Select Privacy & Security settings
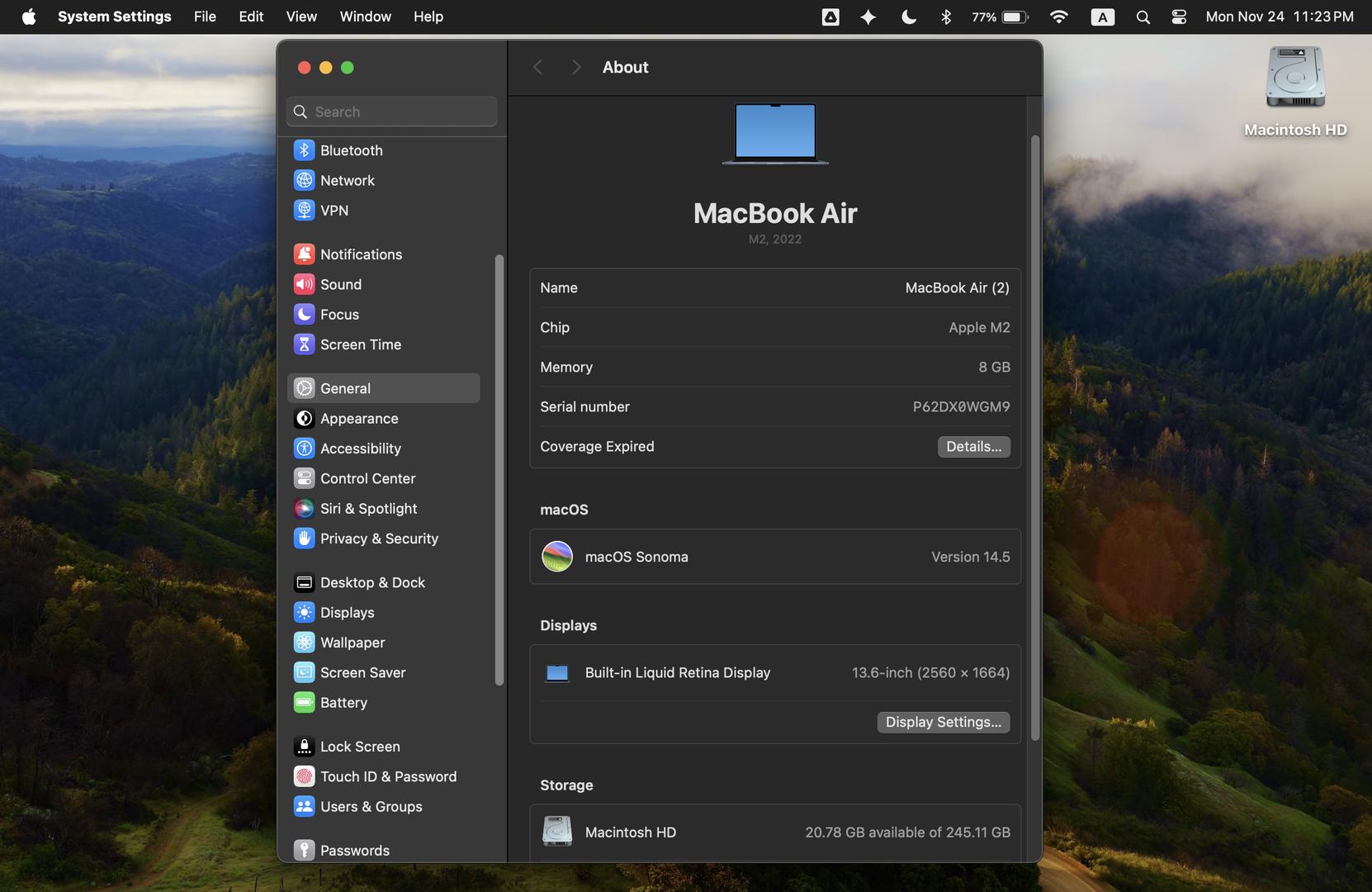 (x=378, y=539)
